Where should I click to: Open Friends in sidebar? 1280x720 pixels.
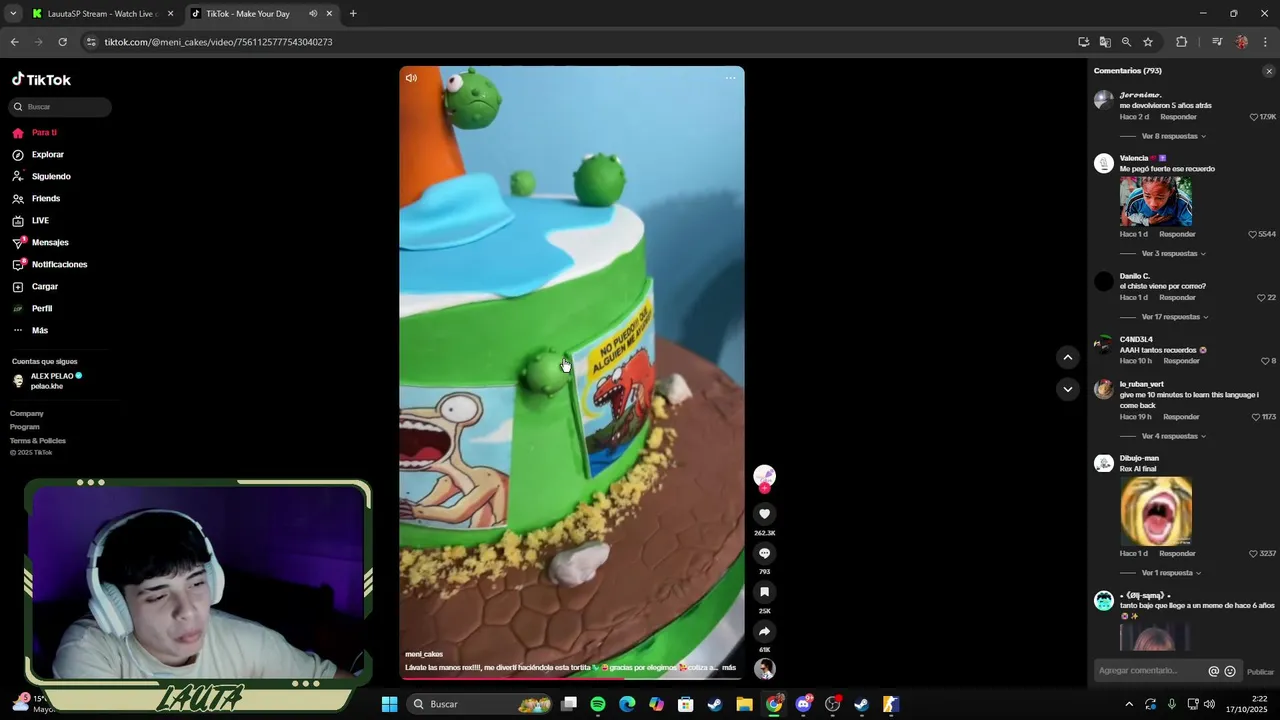click(46, 199)
